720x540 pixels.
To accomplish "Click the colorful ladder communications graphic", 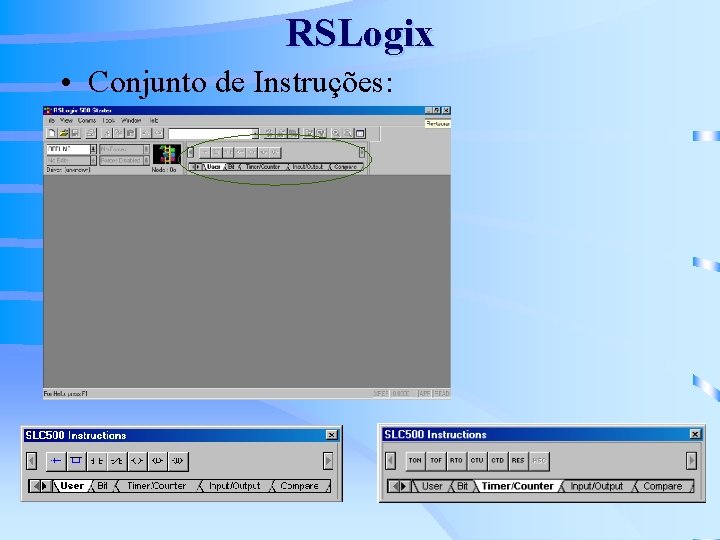I will (x=167, y=154).
